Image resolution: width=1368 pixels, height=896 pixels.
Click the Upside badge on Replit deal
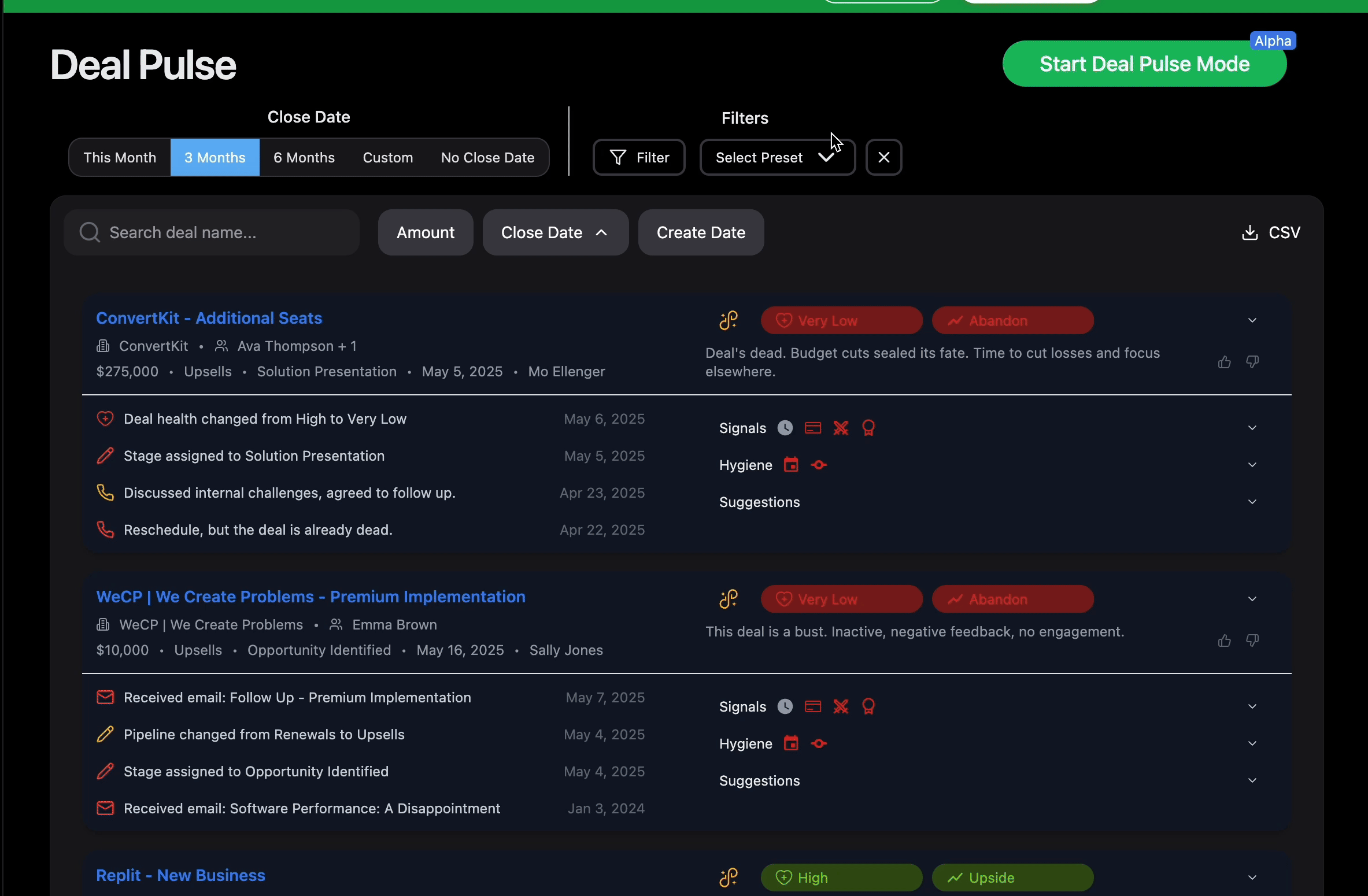click(1012, 878)
